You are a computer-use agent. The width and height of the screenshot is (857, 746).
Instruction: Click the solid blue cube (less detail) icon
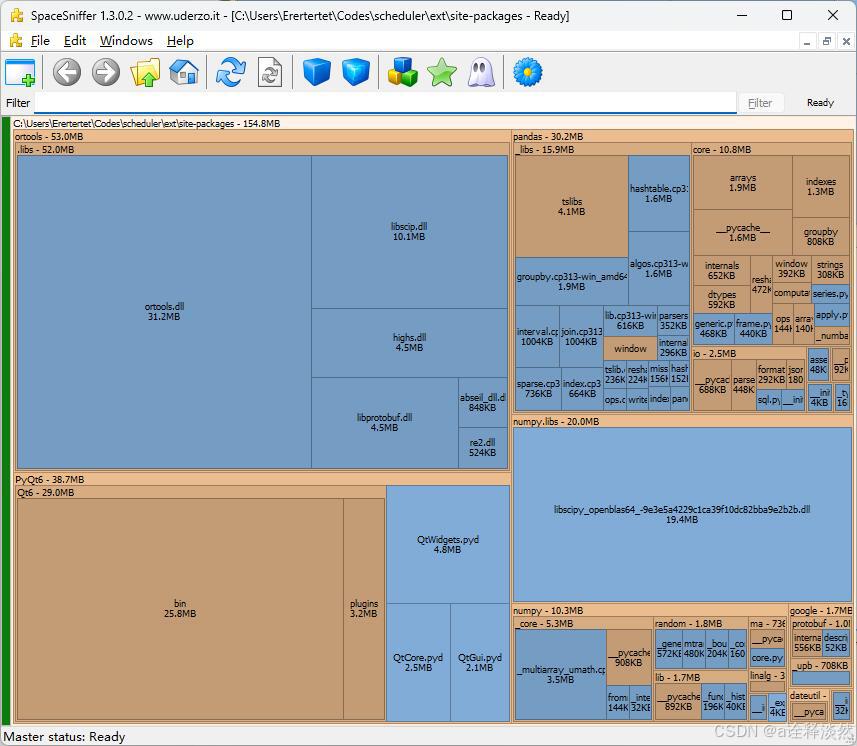pos(316,72)
